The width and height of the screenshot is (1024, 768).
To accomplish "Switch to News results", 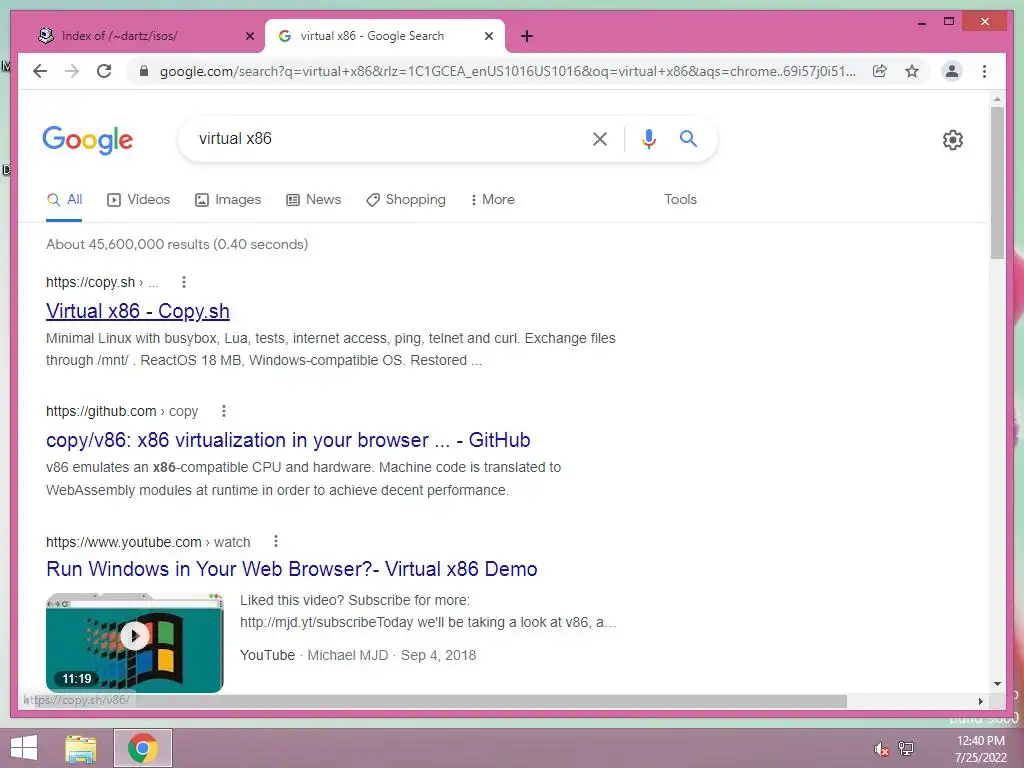I will (x=313, y=200).
